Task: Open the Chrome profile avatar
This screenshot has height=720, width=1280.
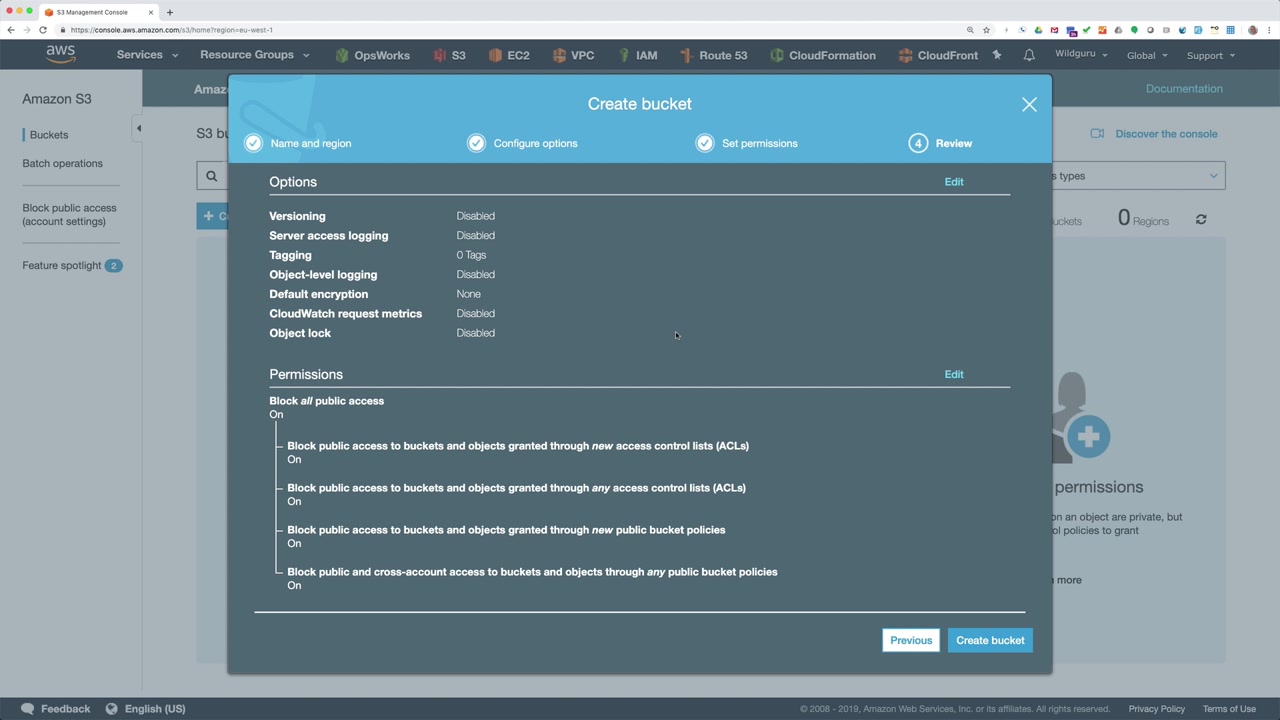Action: click(1252, 30)
